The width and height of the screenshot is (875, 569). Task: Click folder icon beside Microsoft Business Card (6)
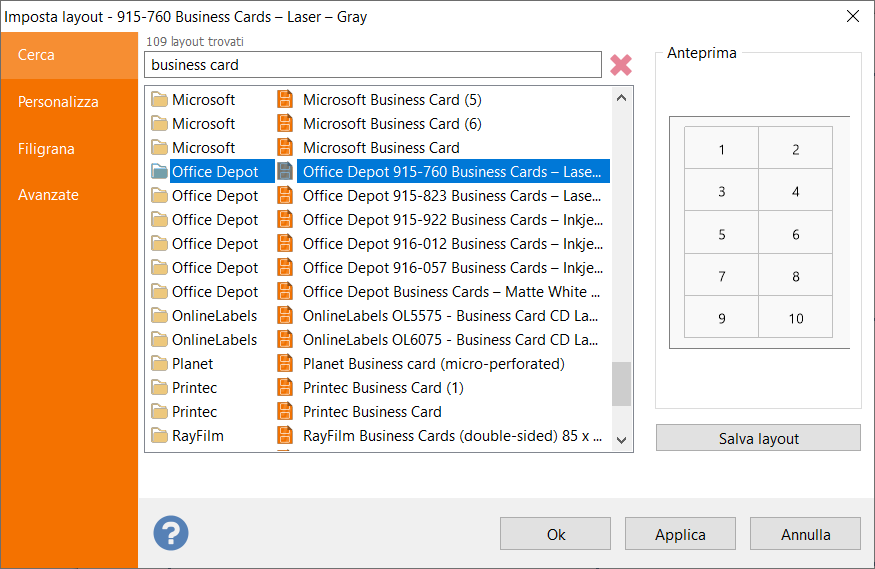tap(160, 124)
